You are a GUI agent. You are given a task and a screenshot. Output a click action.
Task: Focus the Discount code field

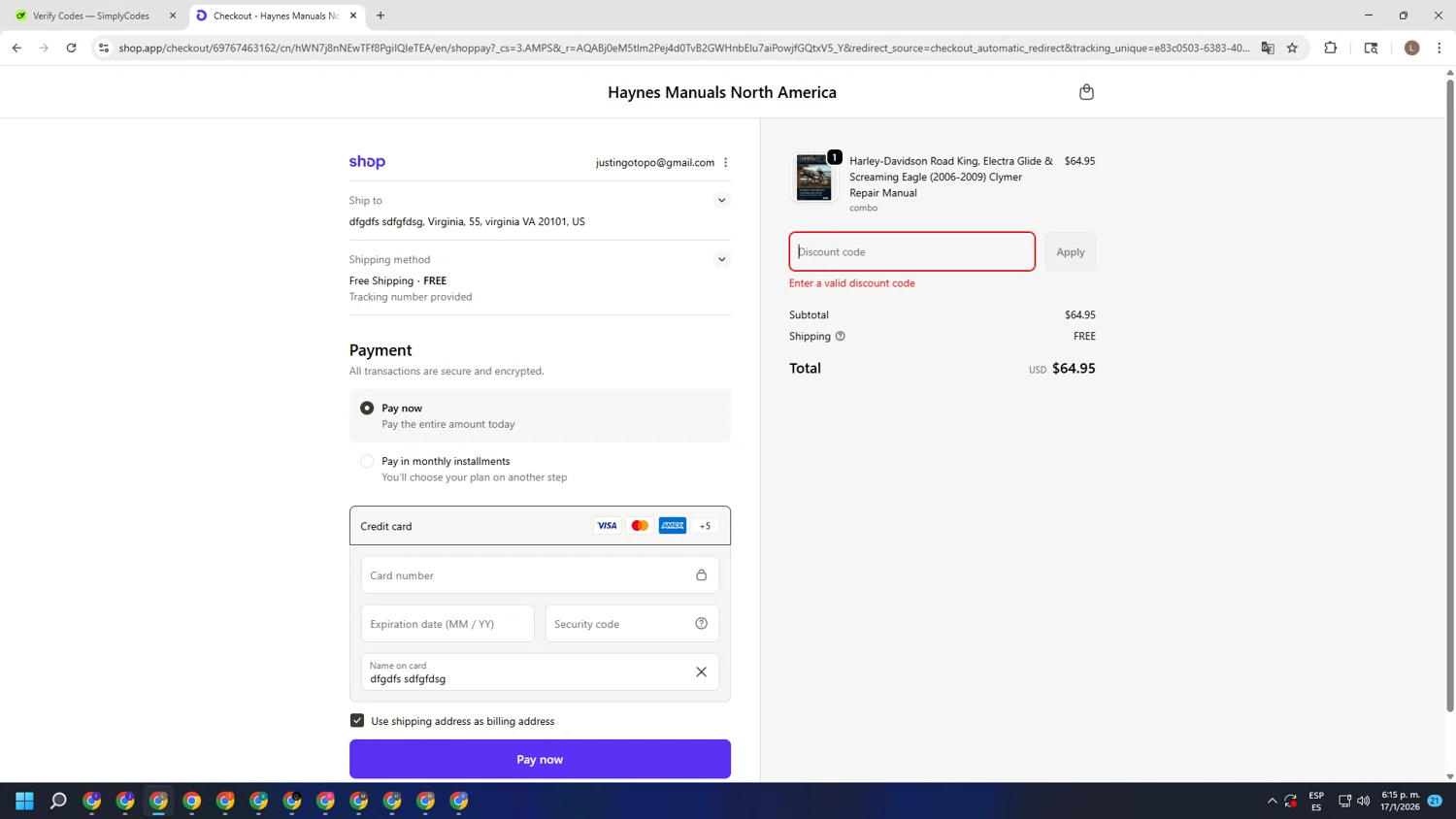[x=911, y=252]
